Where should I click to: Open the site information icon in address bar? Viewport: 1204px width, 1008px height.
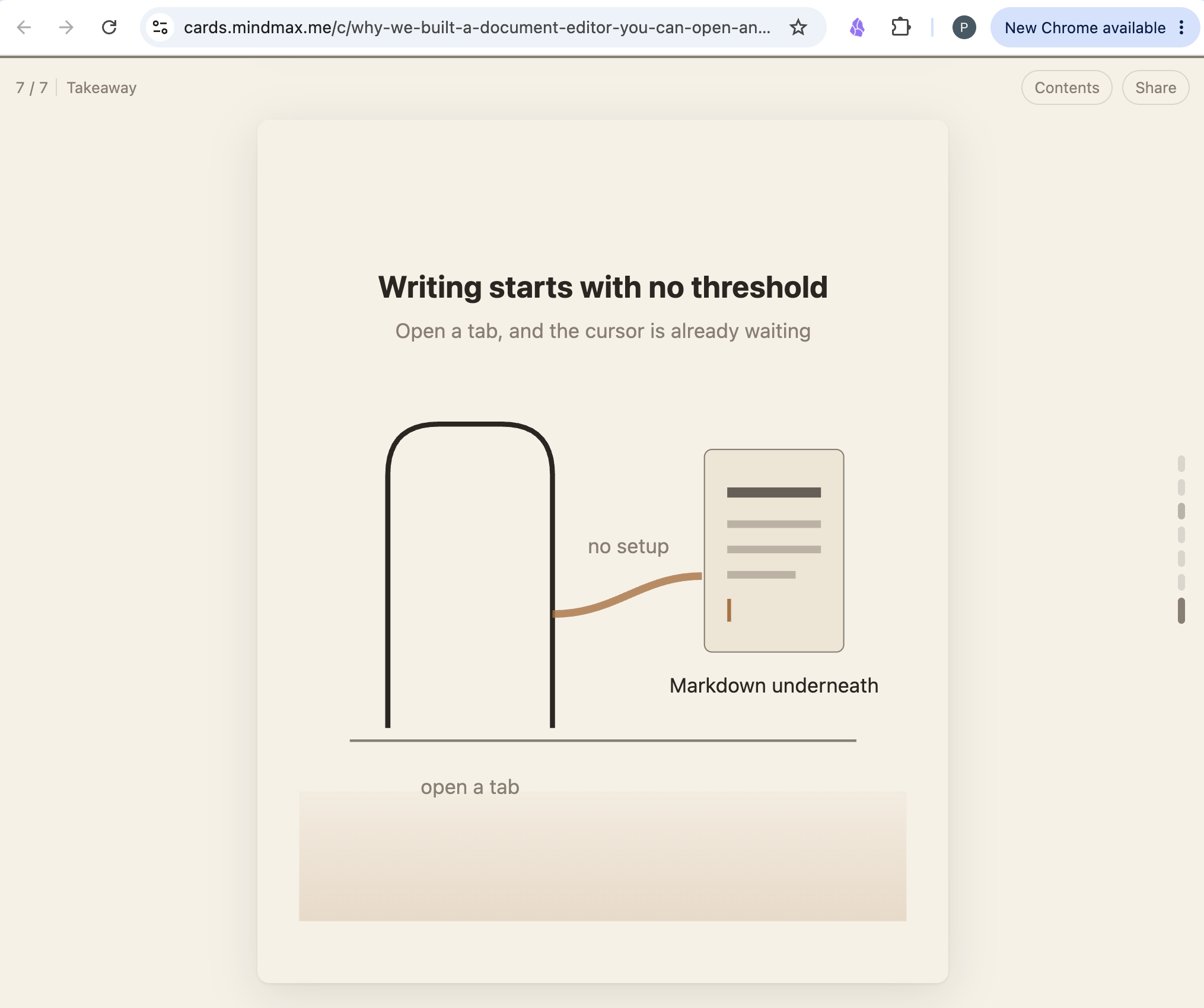pos(160,27)
